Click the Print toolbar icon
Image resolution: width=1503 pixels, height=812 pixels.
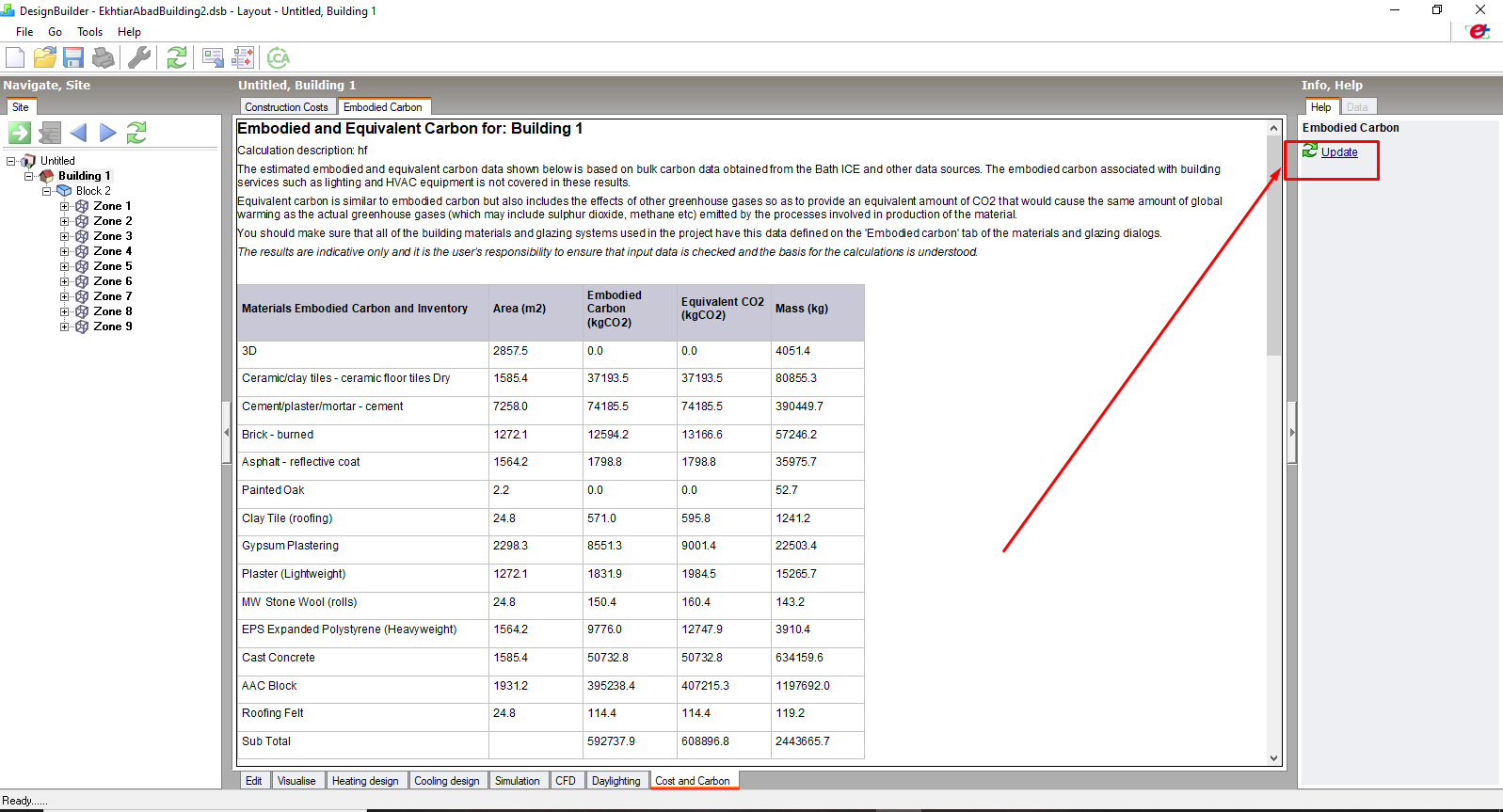104,58
